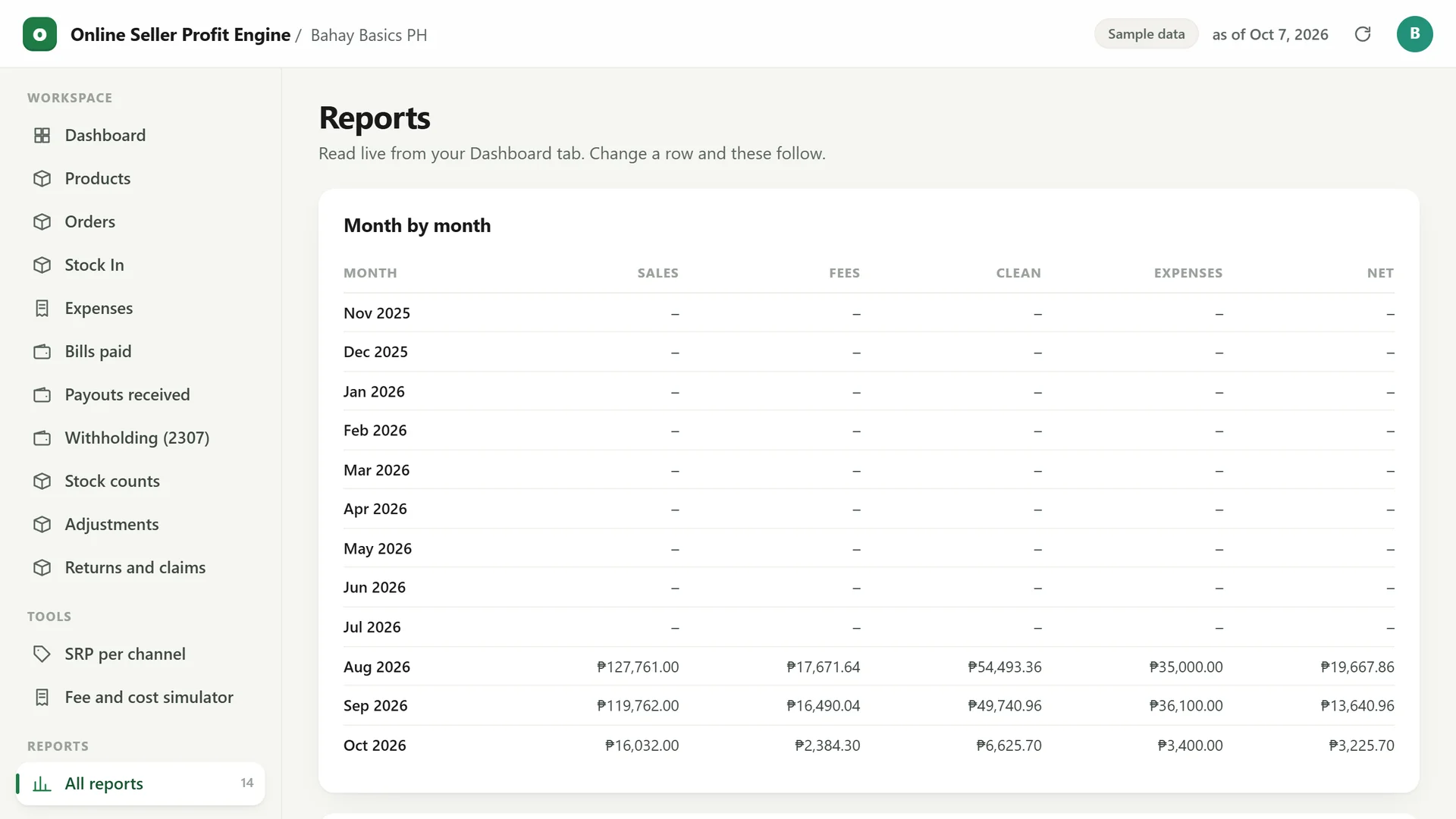This screenshot has height=819, width=1456.
Task: Open the Orders section
Action: click(x=140, y=221)
